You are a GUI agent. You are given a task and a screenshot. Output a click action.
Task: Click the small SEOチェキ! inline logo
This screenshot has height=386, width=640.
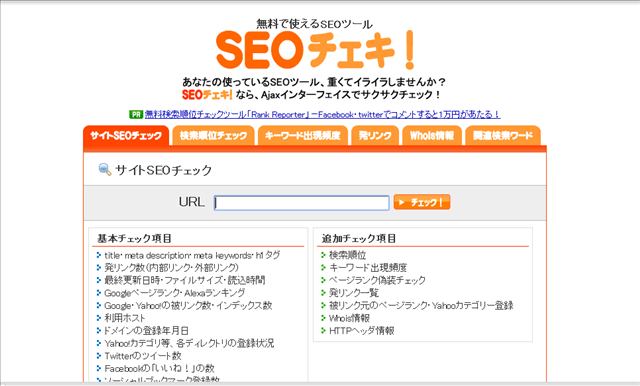click(x=207, y=95)
